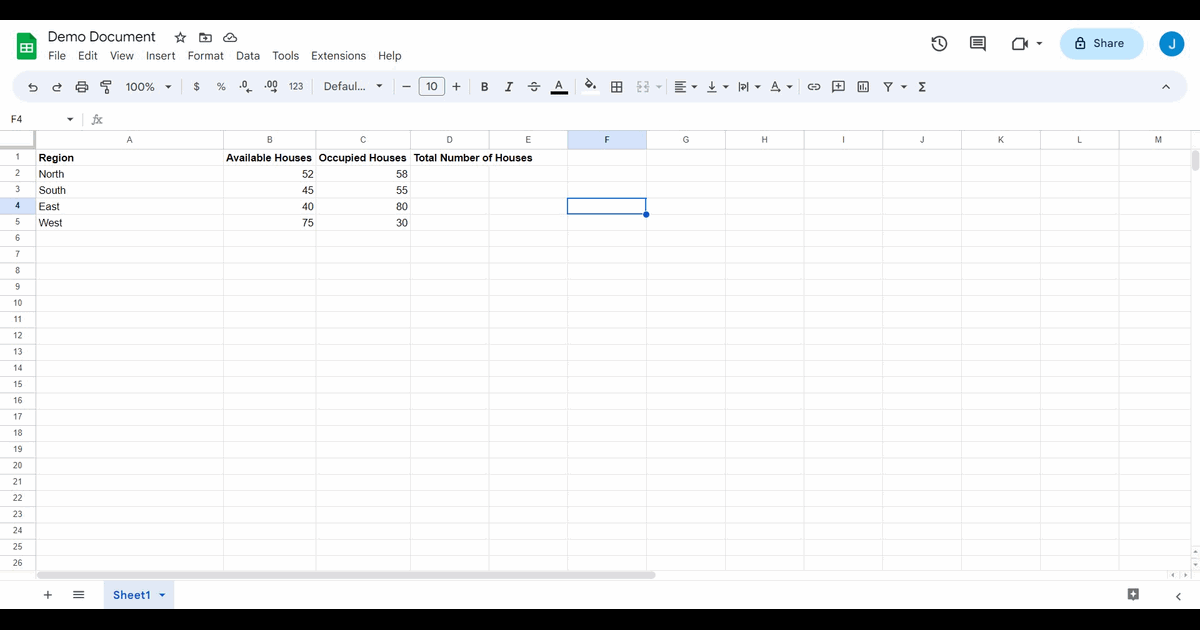Image resolution: width=1200 pixels, height=630 pixels.
Task: Open the text rotation dropdown
Action: [781, 87]
